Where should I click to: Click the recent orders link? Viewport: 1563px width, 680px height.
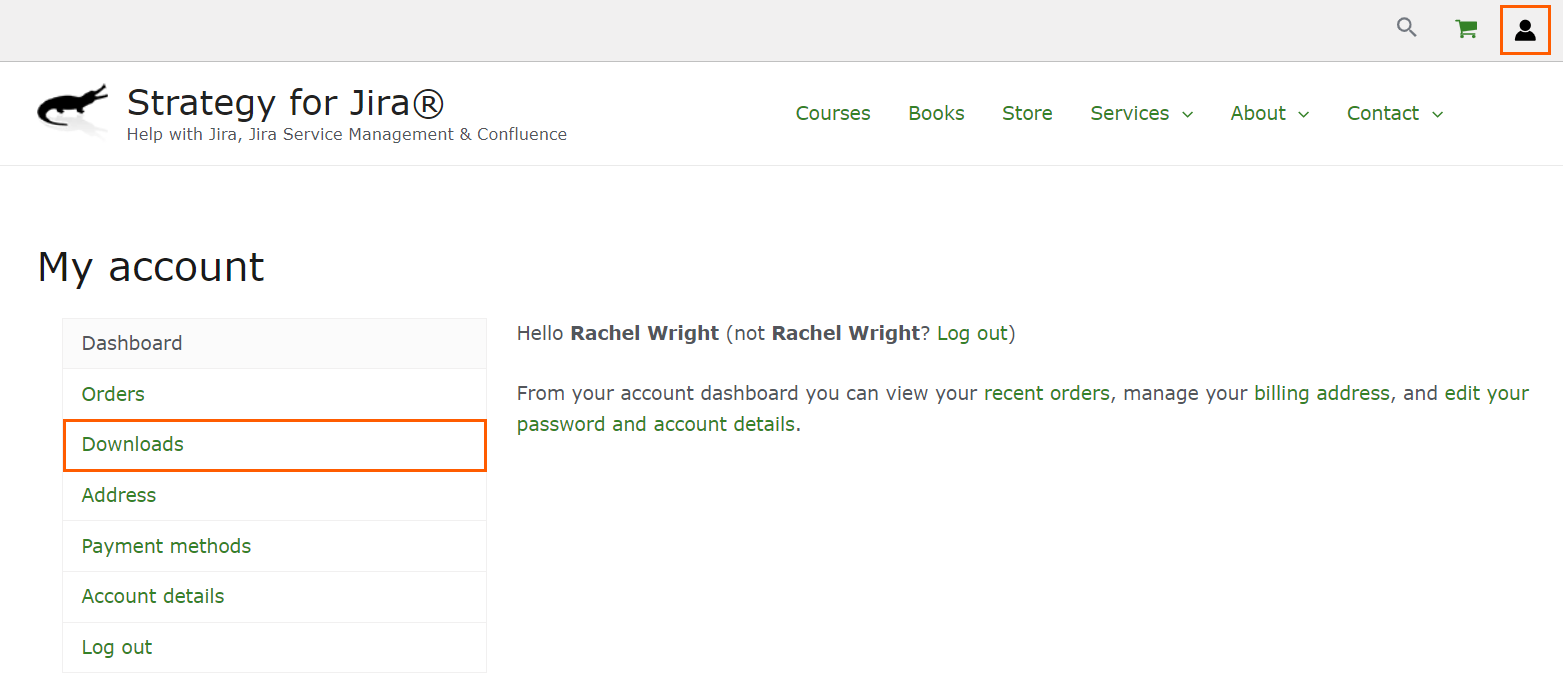pos(1046,393)
